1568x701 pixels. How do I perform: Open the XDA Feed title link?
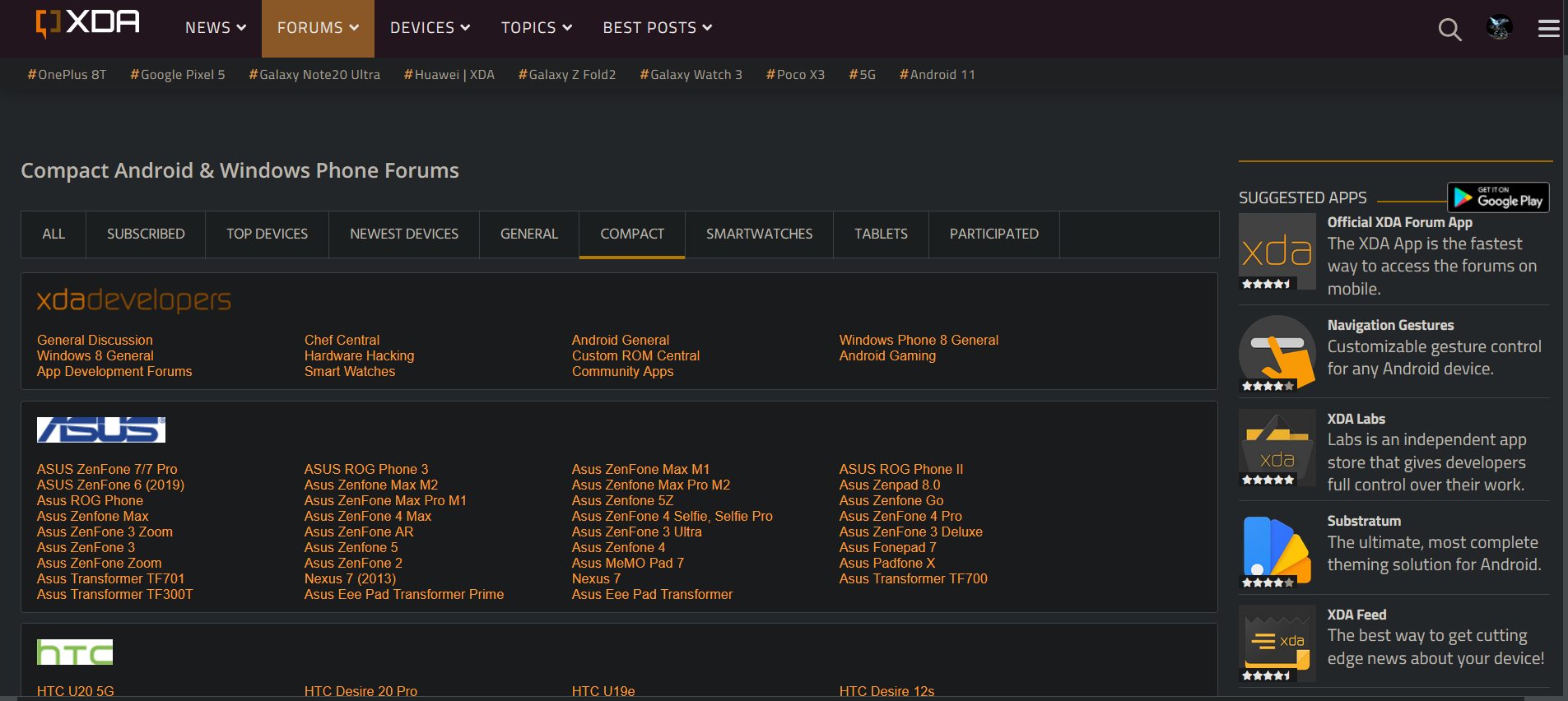pos(1356,615)
